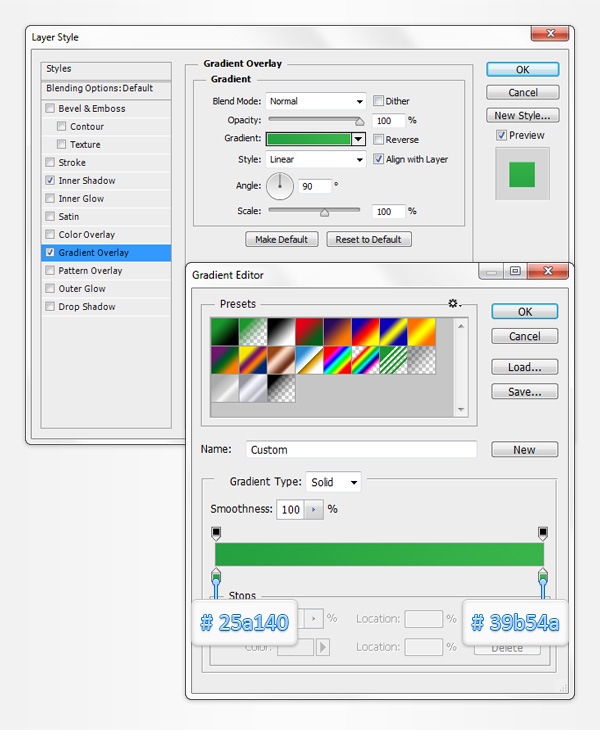Pick the black-to-white gradient preset

(280, 331)
